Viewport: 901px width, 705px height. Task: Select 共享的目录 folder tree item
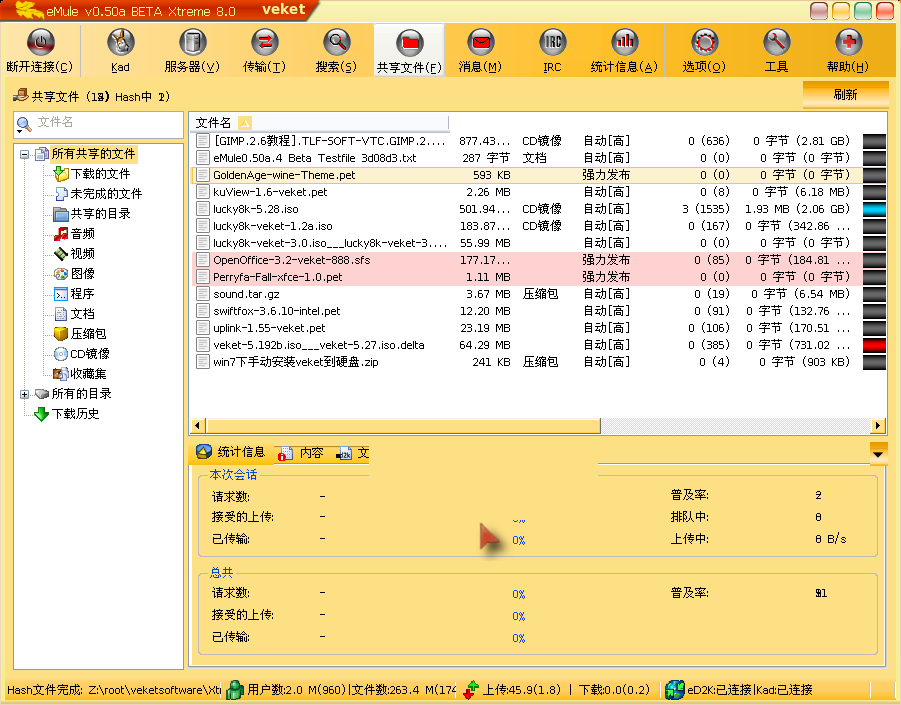click(92, 214)
